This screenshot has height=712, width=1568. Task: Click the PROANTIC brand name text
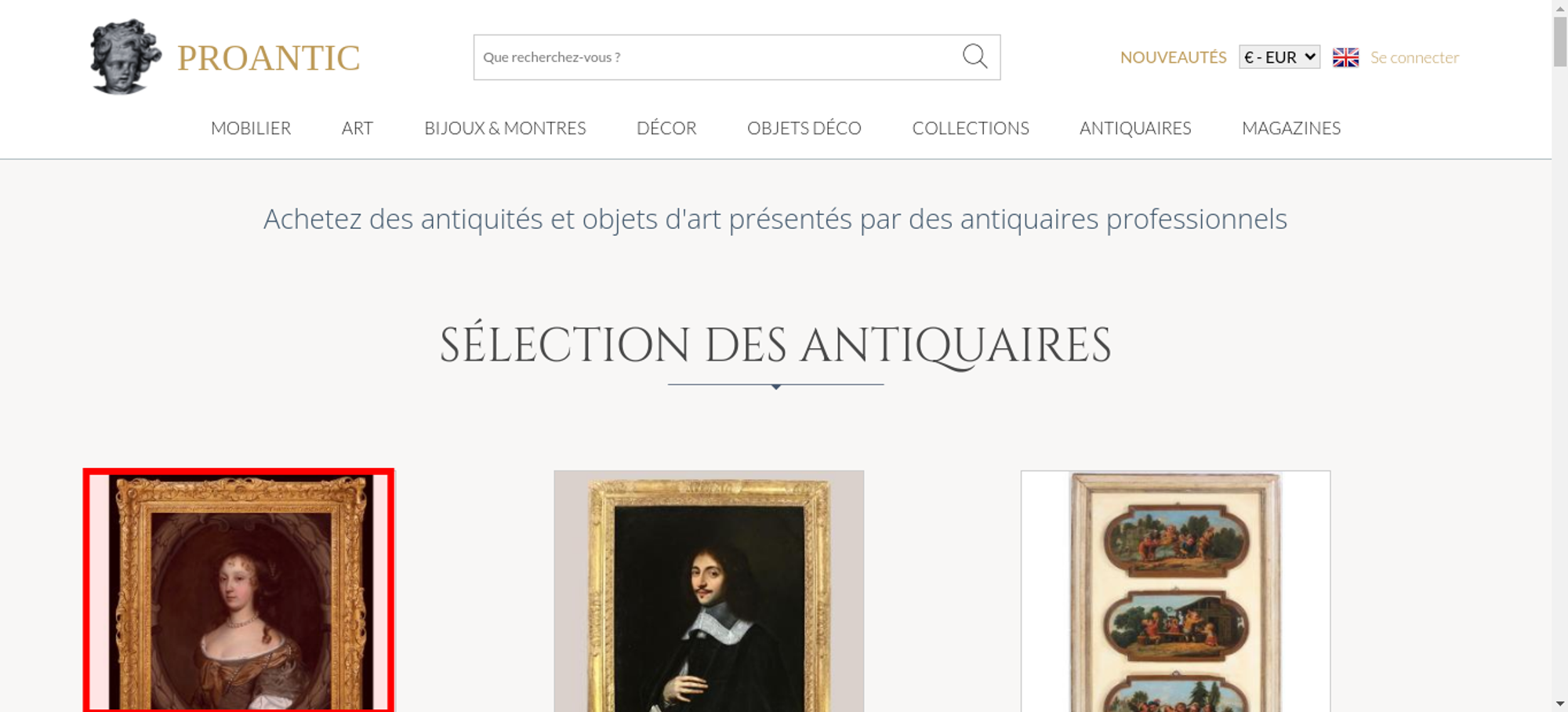pos(268,58)
